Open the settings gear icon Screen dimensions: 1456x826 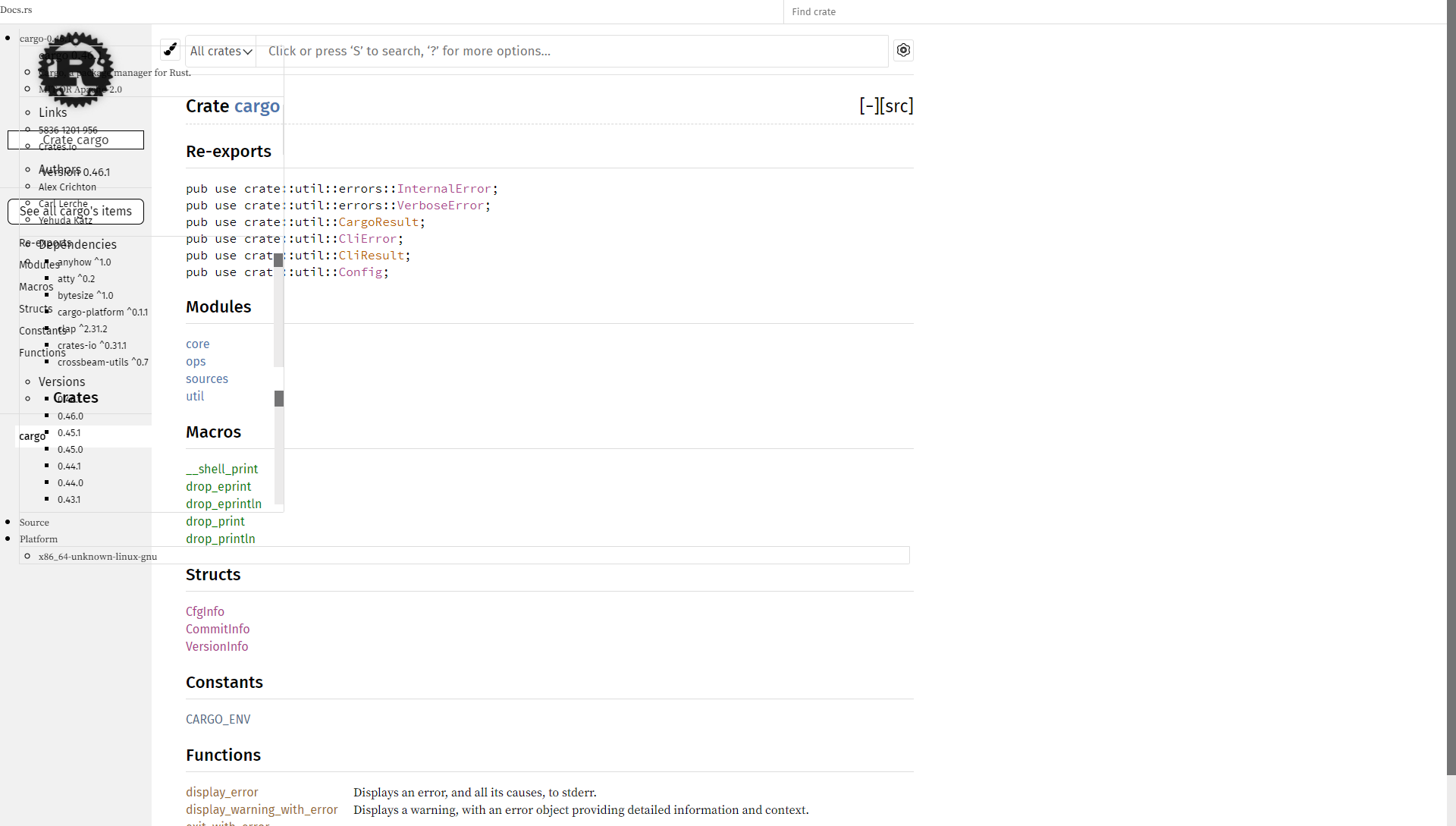(903, 50)
